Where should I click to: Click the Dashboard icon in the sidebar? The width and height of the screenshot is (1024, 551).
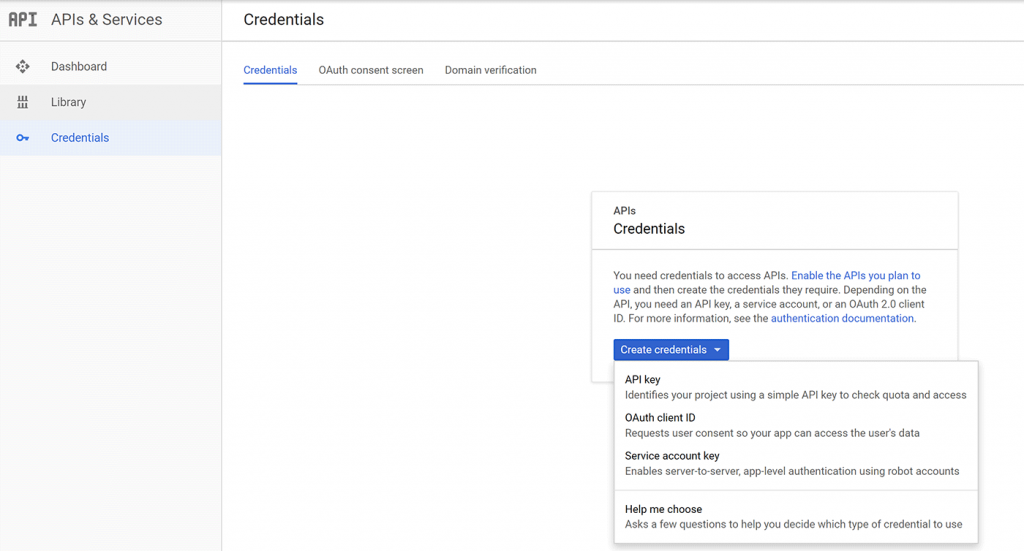[23, 67]
